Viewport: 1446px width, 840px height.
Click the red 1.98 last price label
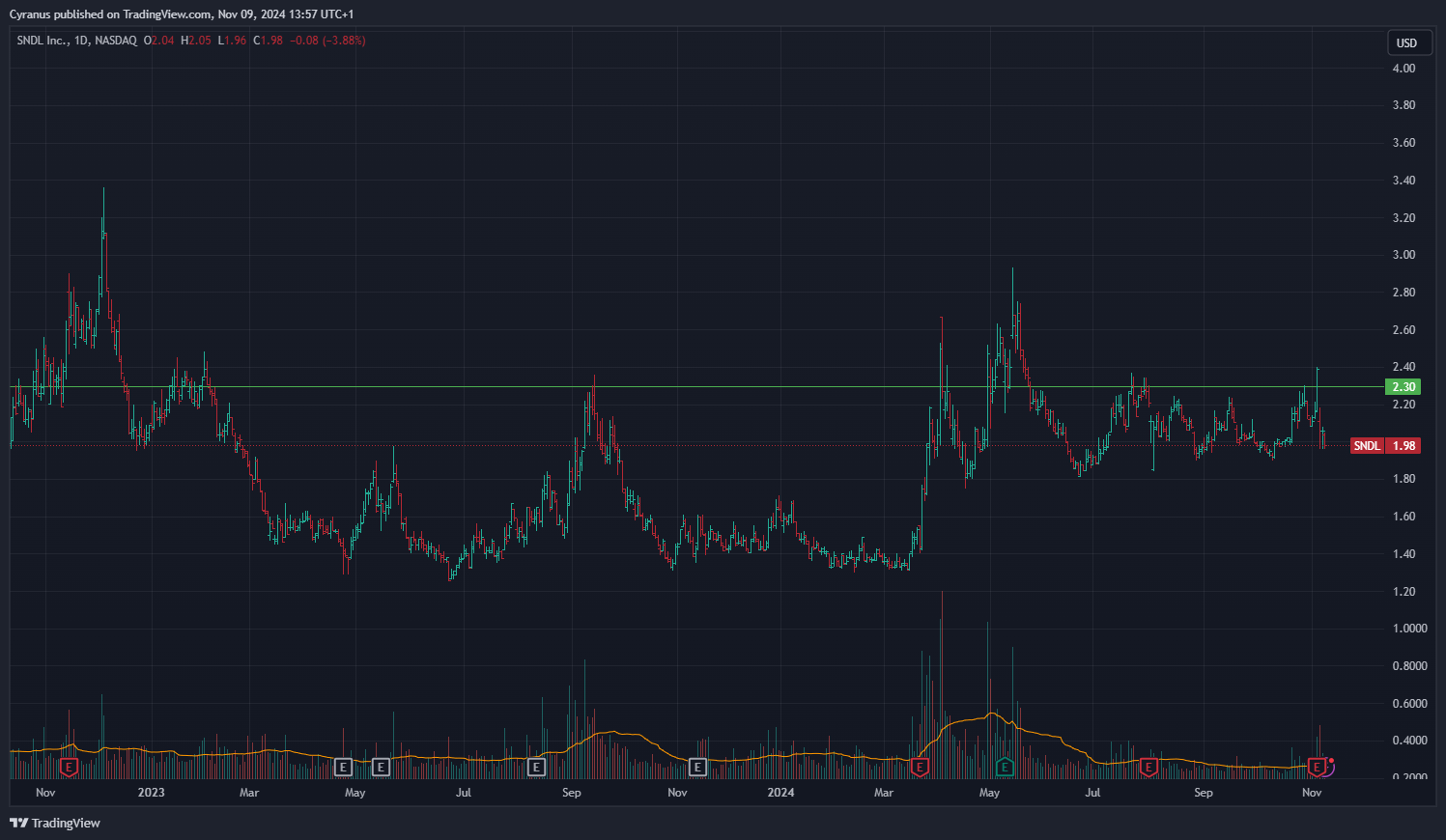(1403, 445)
